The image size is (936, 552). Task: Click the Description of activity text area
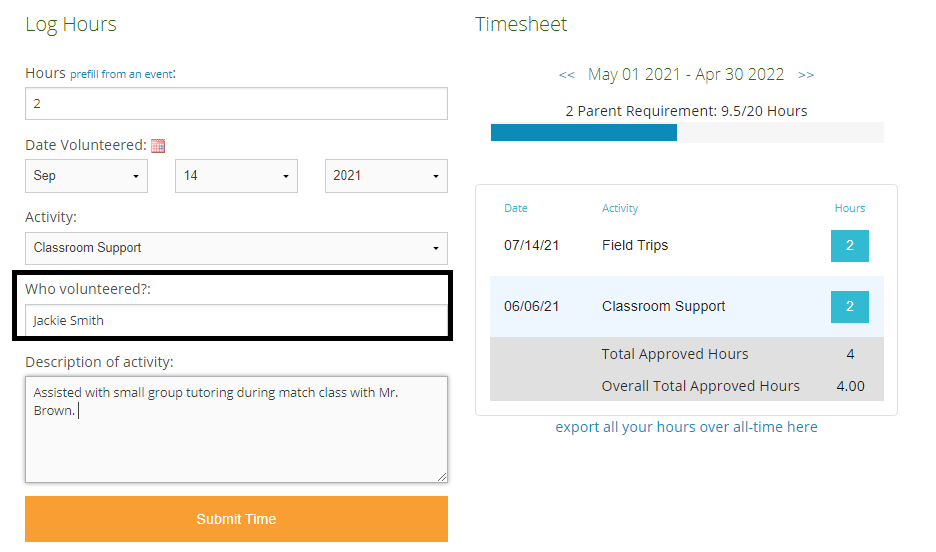(236, 429)
